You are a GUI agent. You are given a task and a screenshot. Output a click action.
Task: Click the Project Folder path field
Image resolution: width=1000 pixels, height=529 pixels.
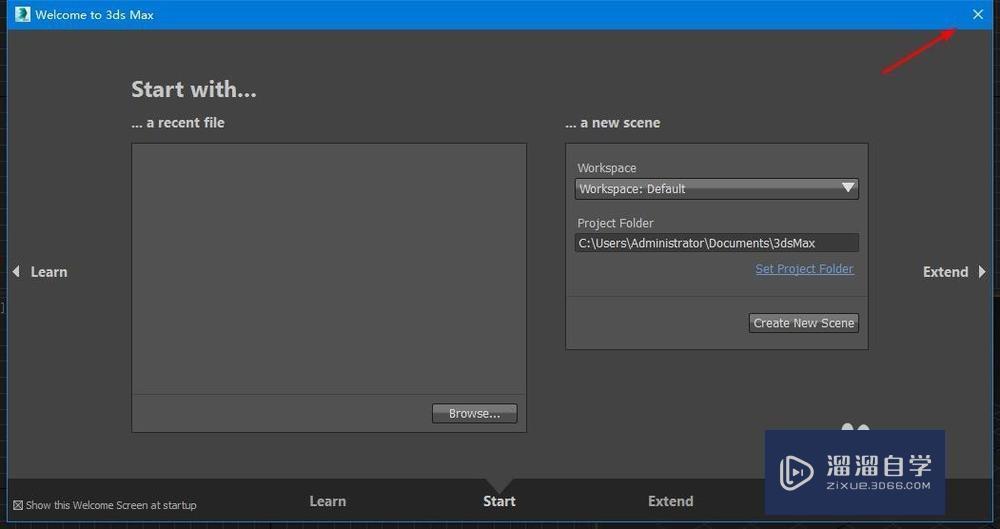pos(716,243)
